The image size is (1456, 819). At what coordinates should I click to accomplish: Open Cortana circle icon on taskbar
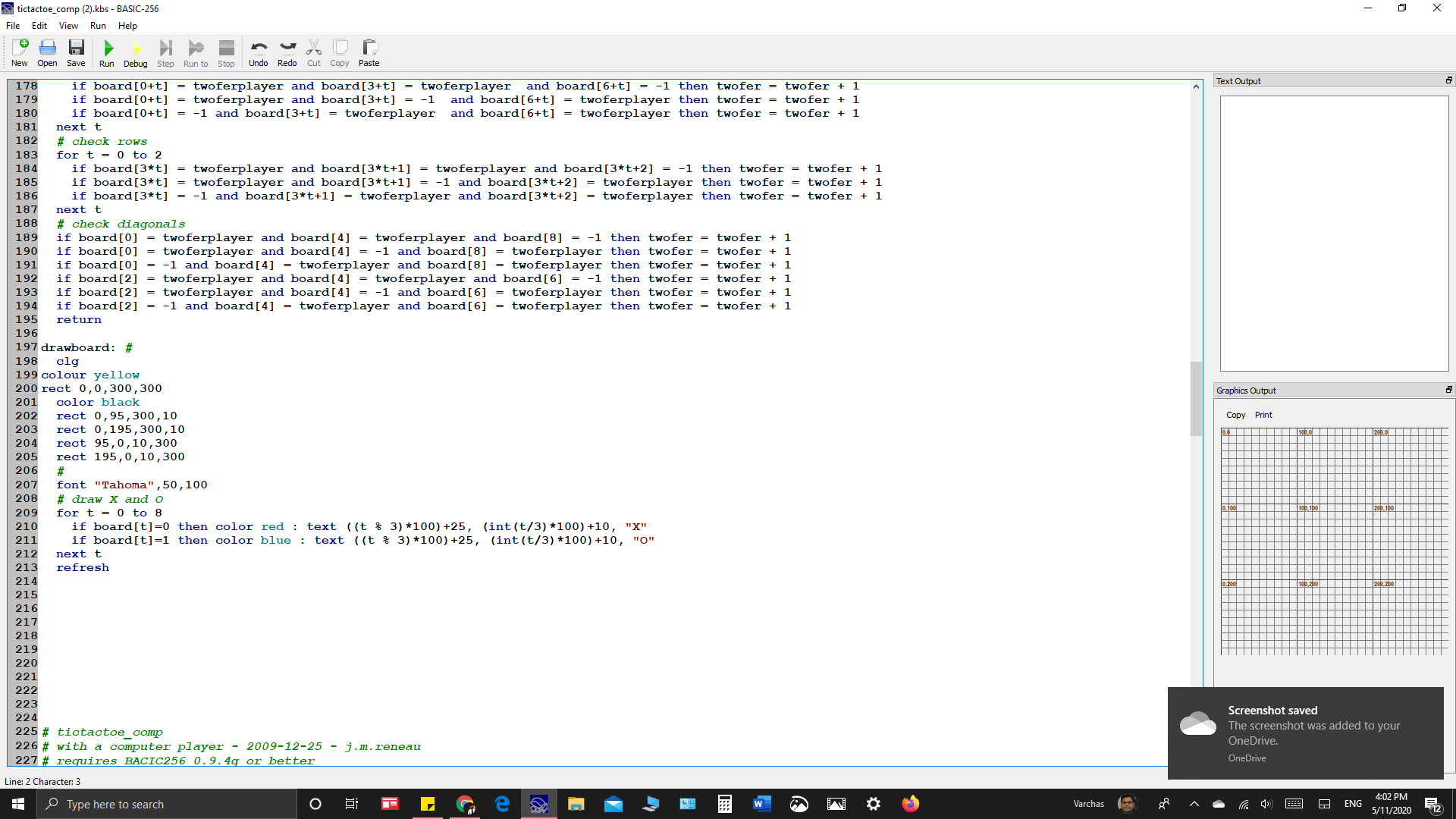(315, 804)
